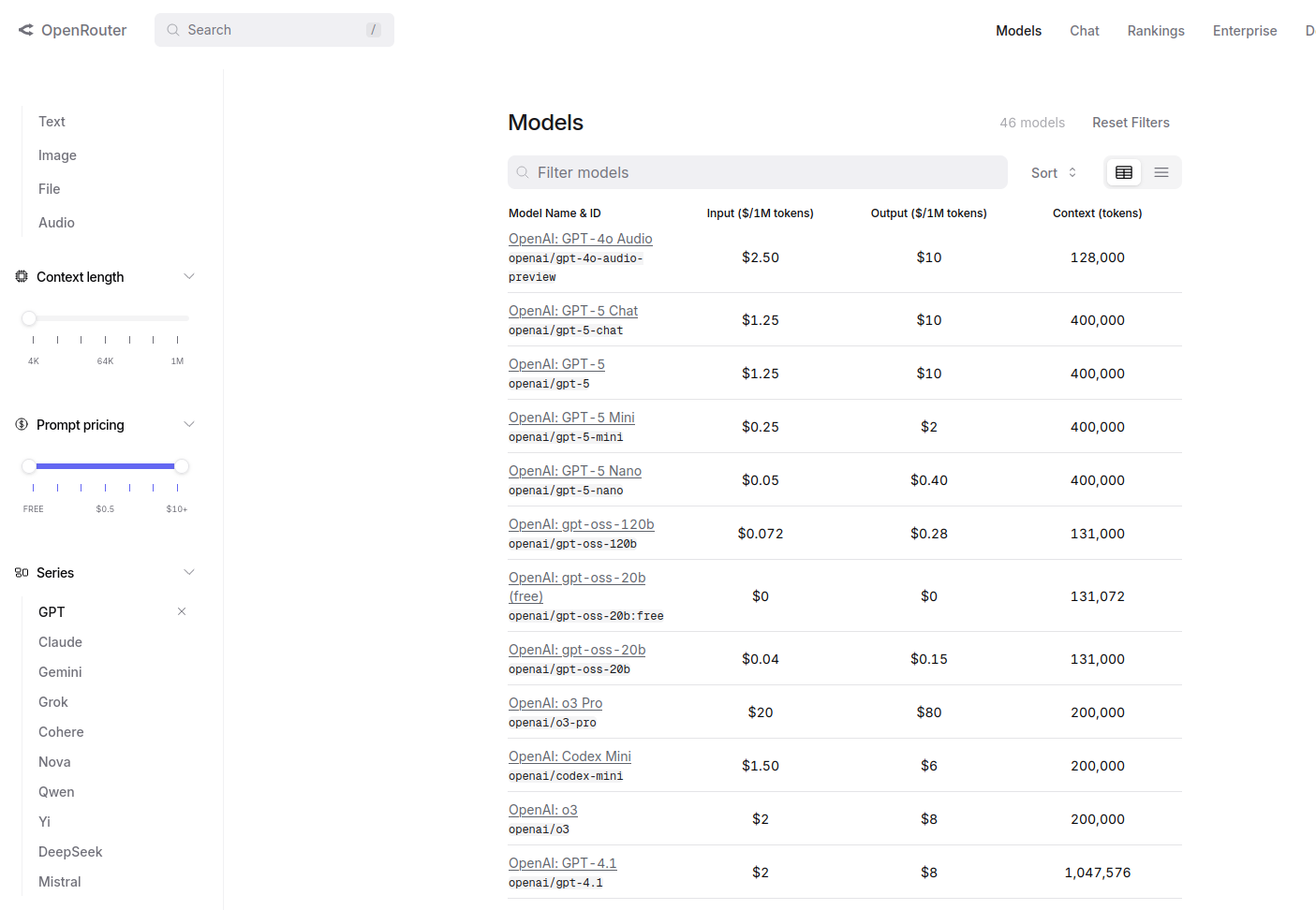The width and height of the screenshot is (1316, 910).
Task: Enable the Image modality filter
Action: coord(57,155)
